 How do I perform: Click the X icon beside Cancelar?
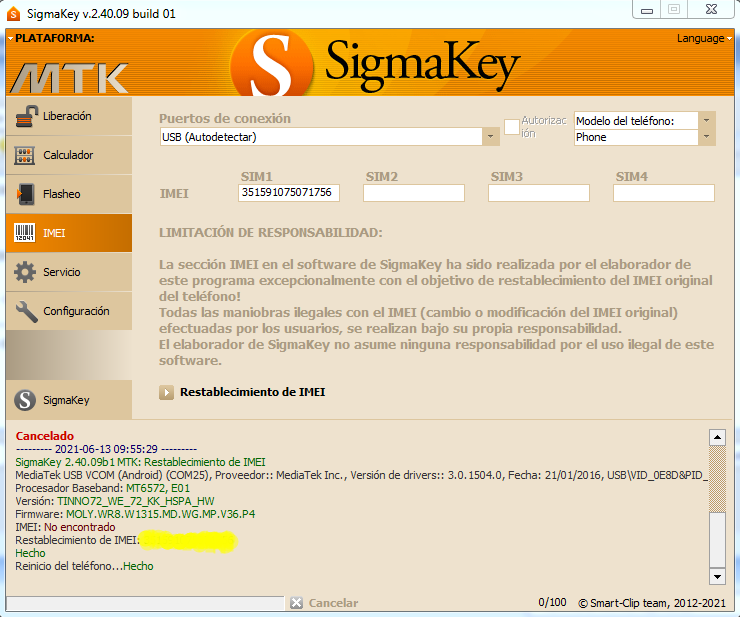tap(296, 603)
